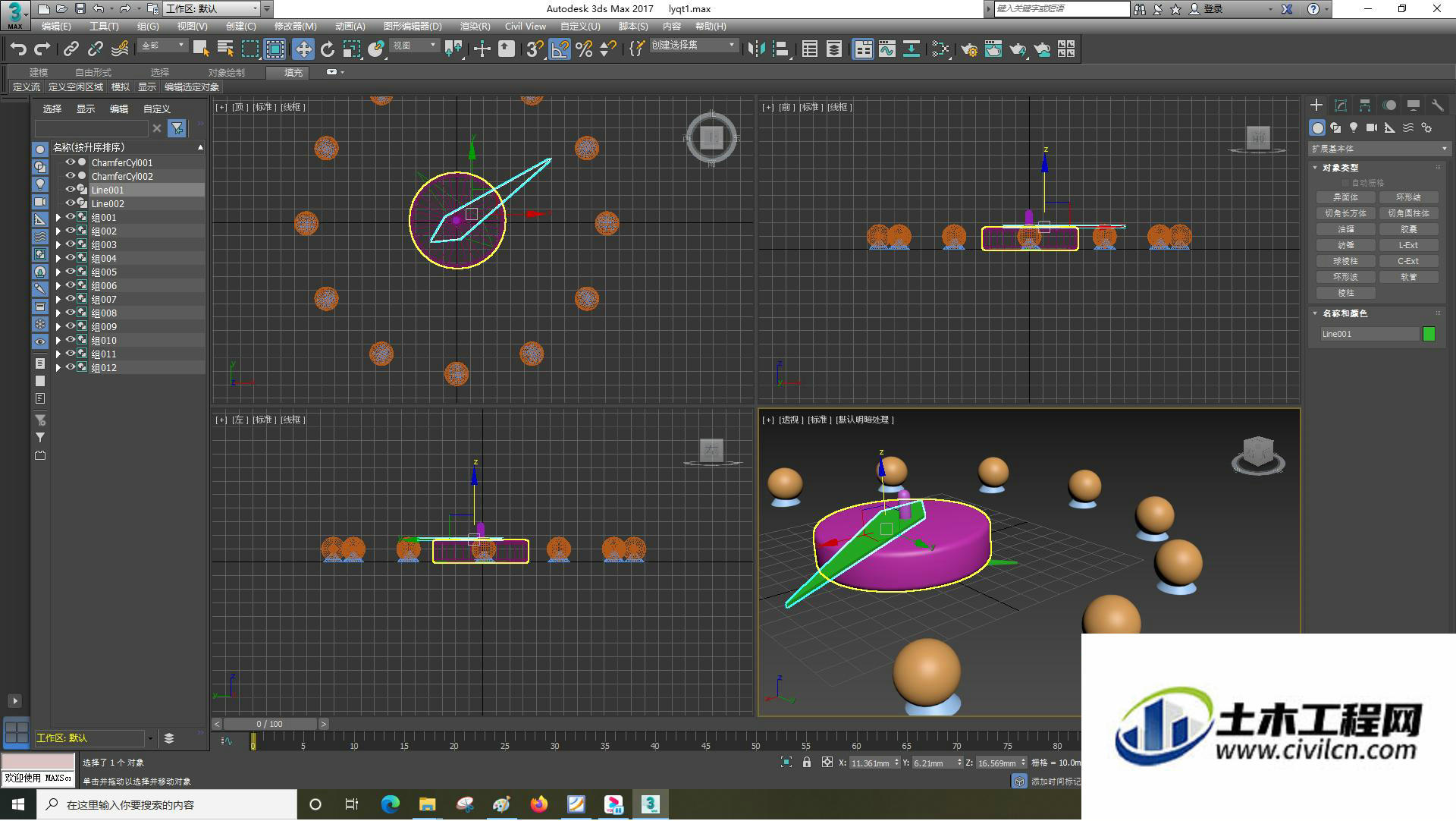Click the Unlink Selection tool
This screenshot has height=821, width=1456.
[96, 49]
